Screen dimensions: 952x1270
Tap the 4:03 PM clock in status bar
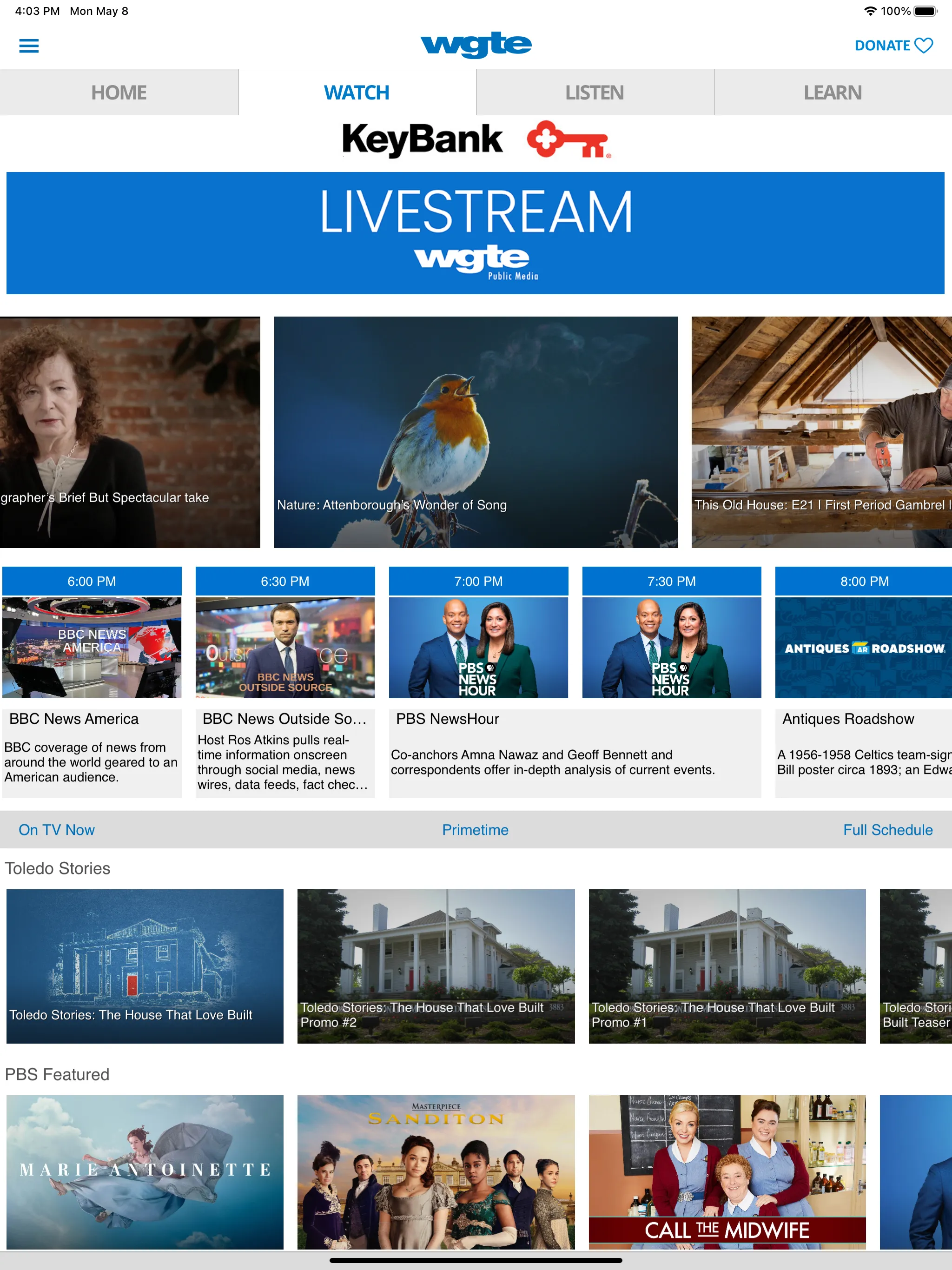[x=37, y=11]
